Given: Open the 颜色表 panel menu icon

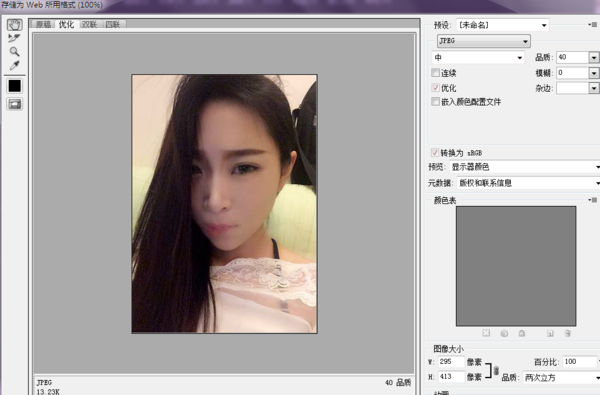Looking at the screenshot, I should coord(592,200).
